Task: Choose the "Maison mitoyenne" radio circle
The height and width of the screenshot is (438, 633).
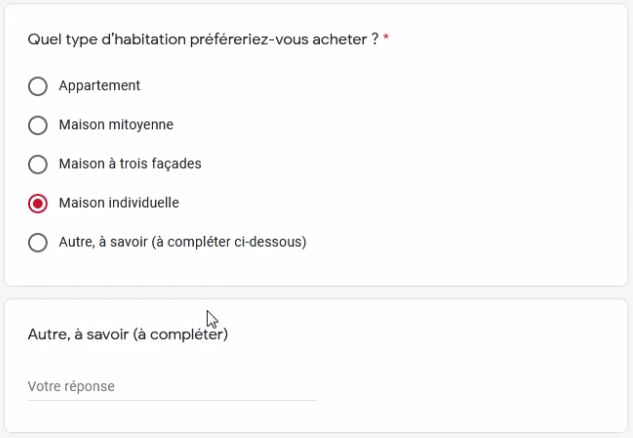Action: tap(38, 125)
